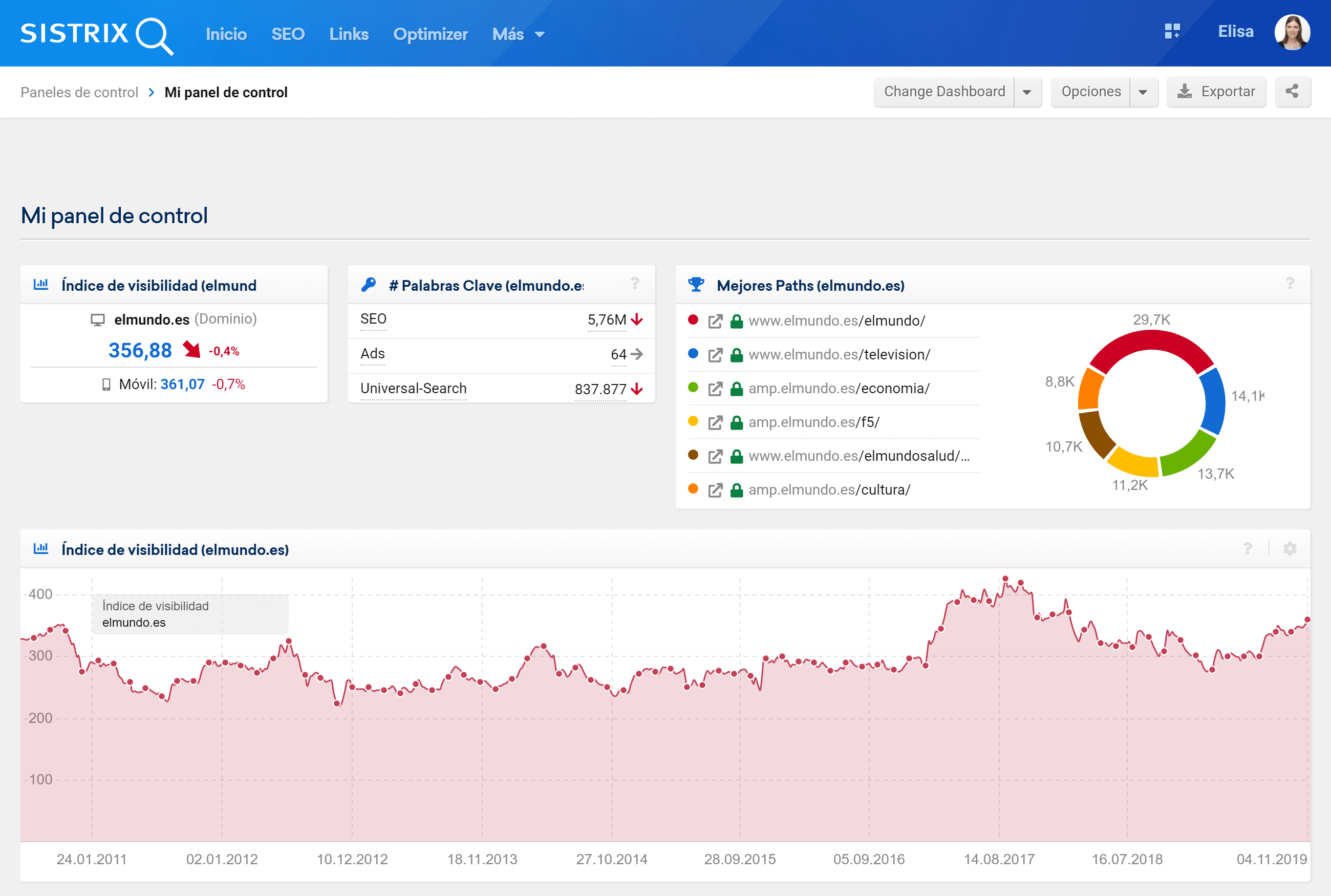
Task: Click the Exportar button
Action: (x=1217, y=92)
